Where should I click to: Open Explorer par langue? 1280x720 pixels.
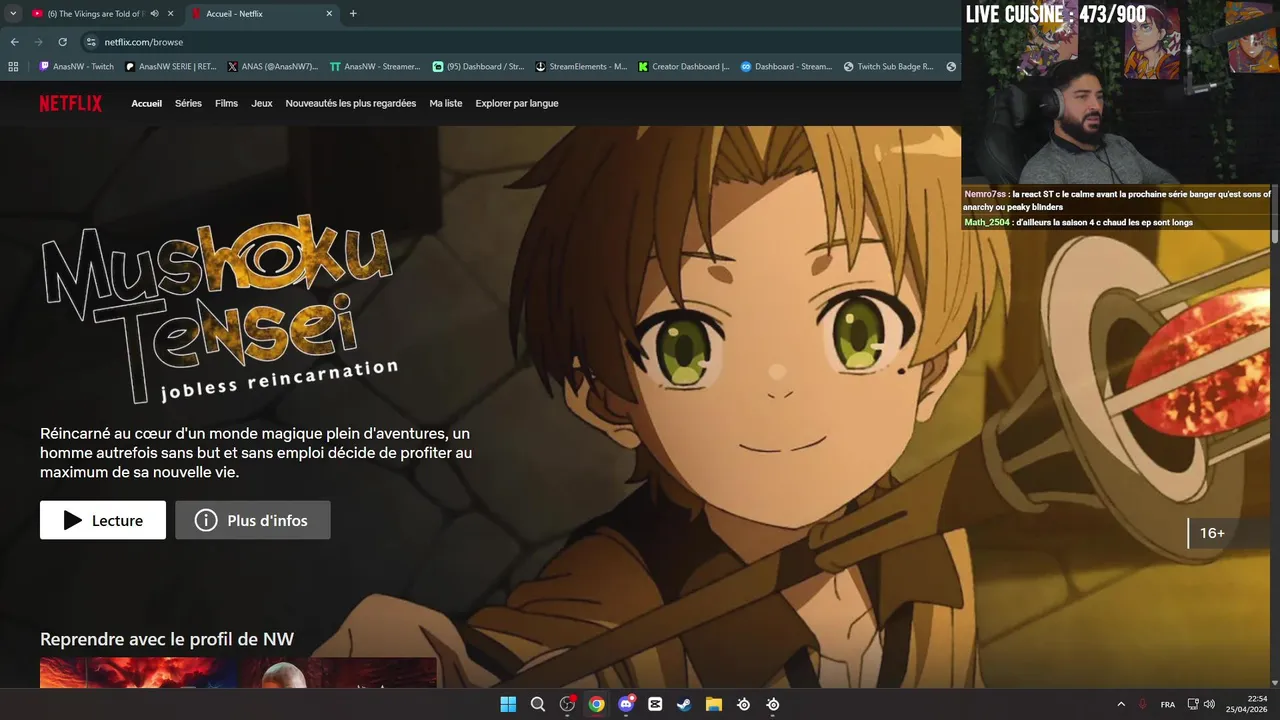[517, 104]
